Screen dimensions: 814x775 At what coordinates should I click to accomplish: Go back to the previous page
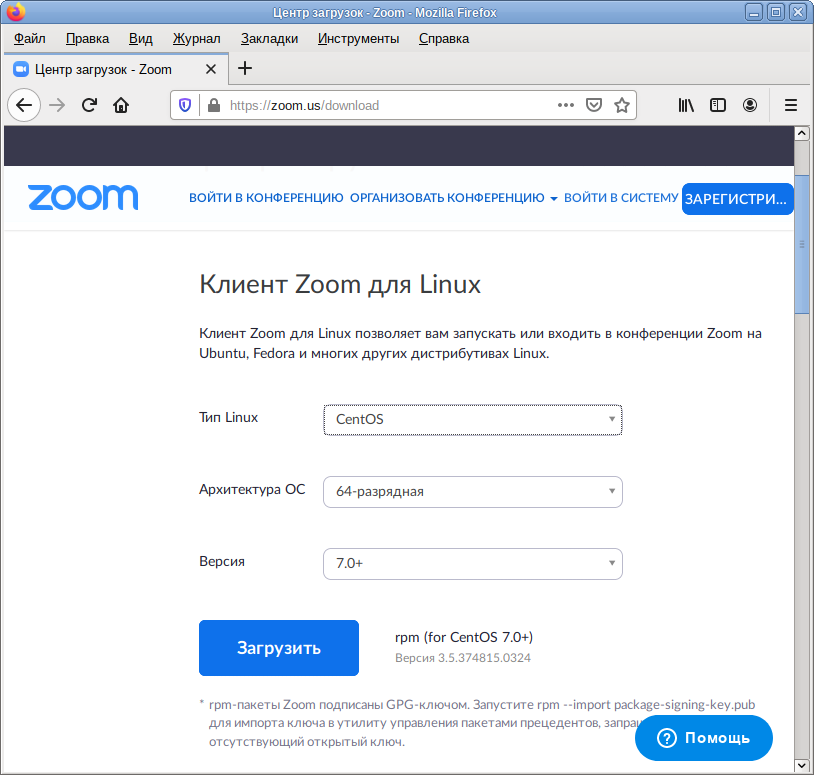coord(24,105)
